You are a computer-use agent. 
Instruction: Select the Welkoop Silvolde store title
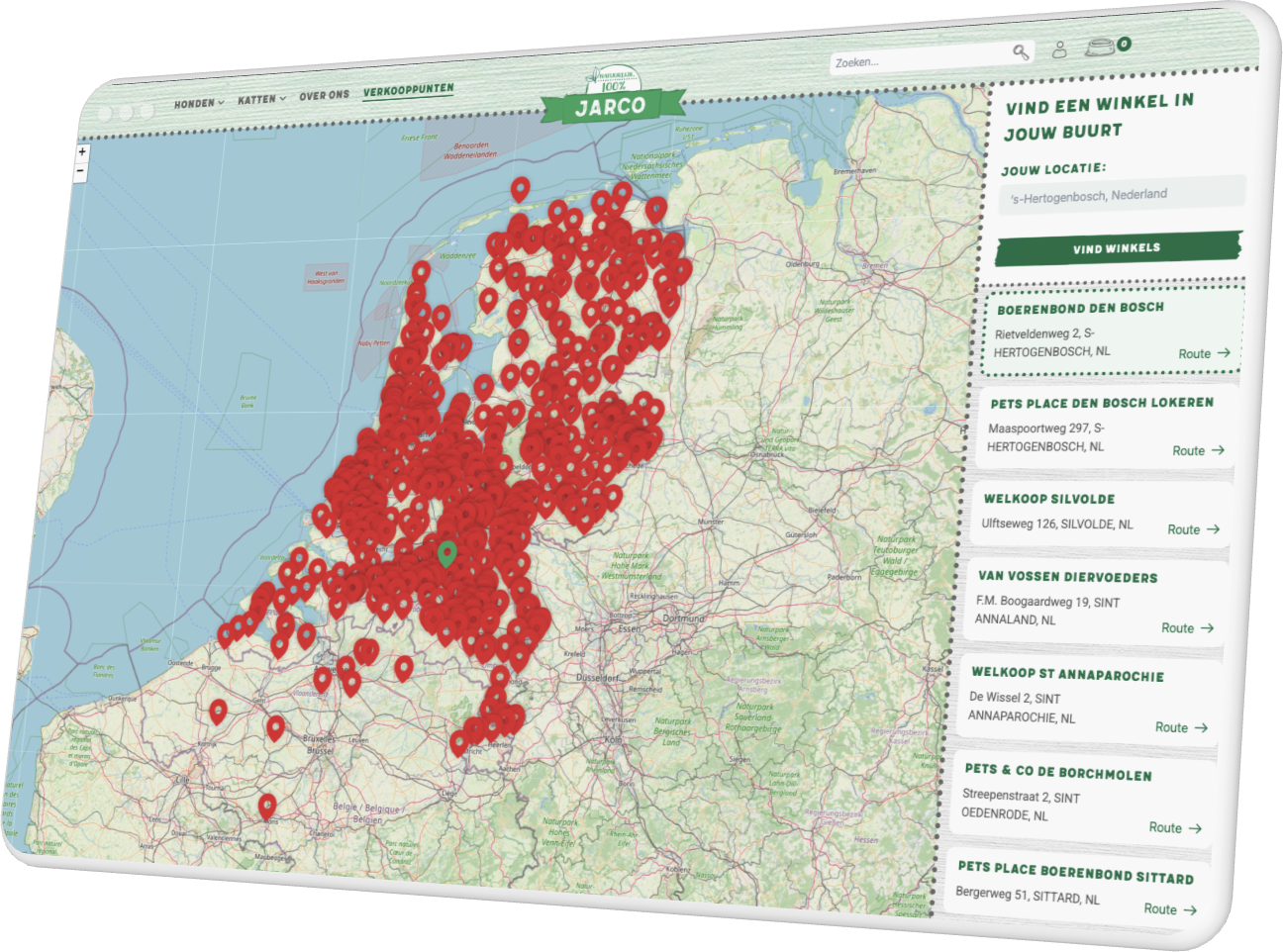(x=1049, y=499)
